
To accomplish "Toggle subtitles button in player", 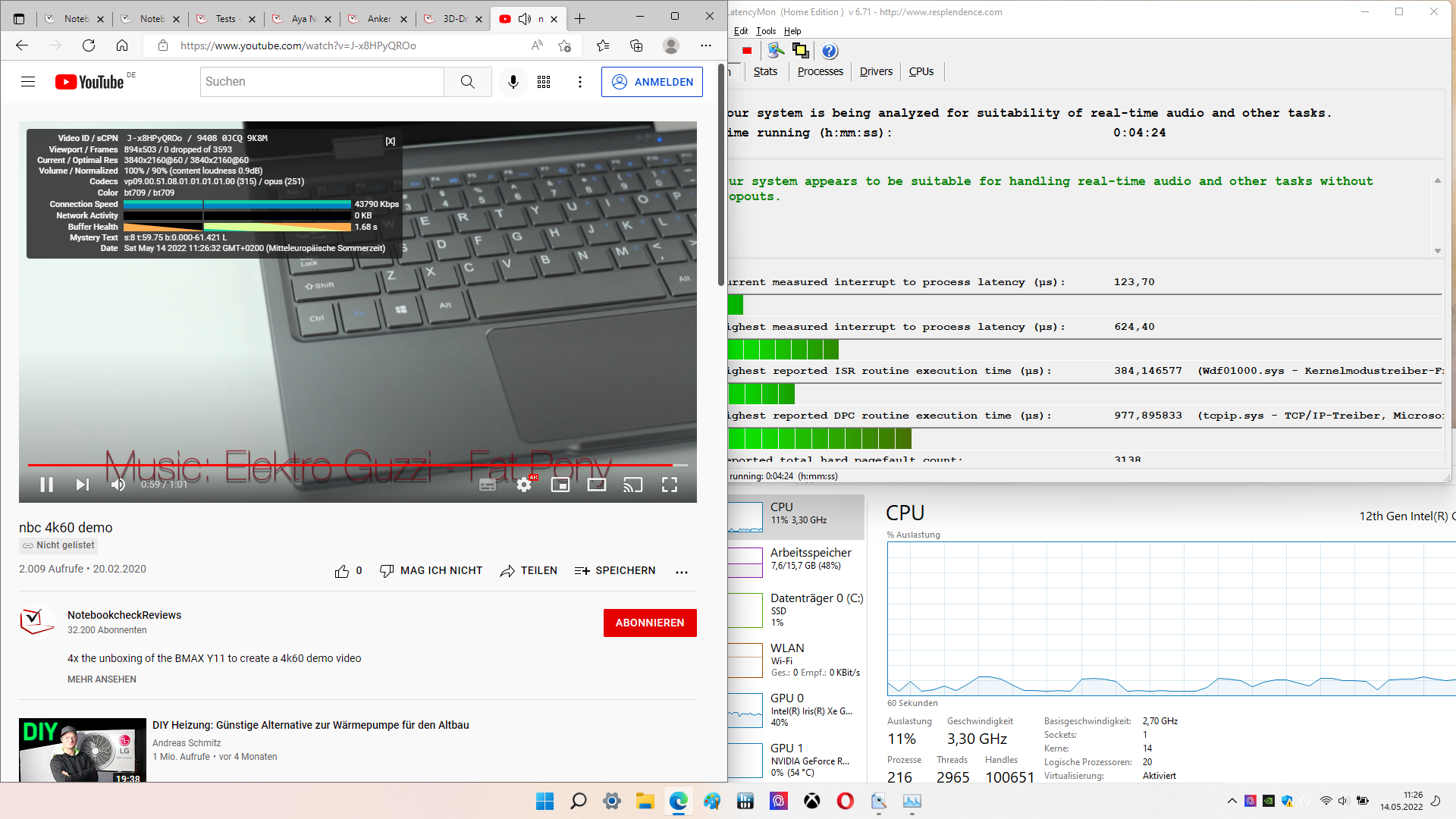I will click(x=488, y=485).
